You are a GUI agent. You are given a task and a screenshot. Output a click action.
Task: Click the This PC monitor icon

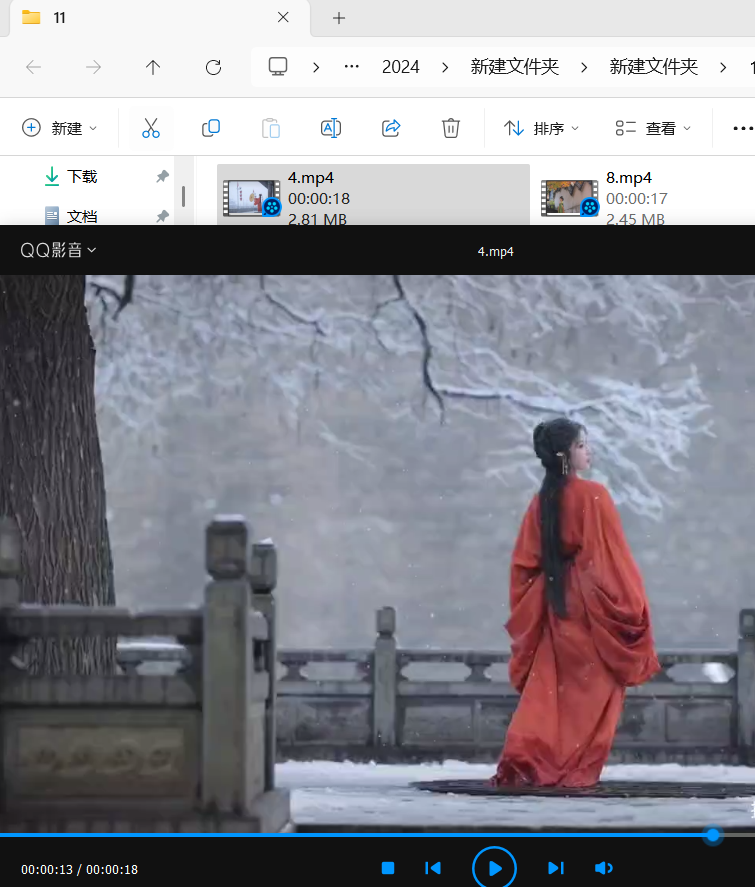278,67
